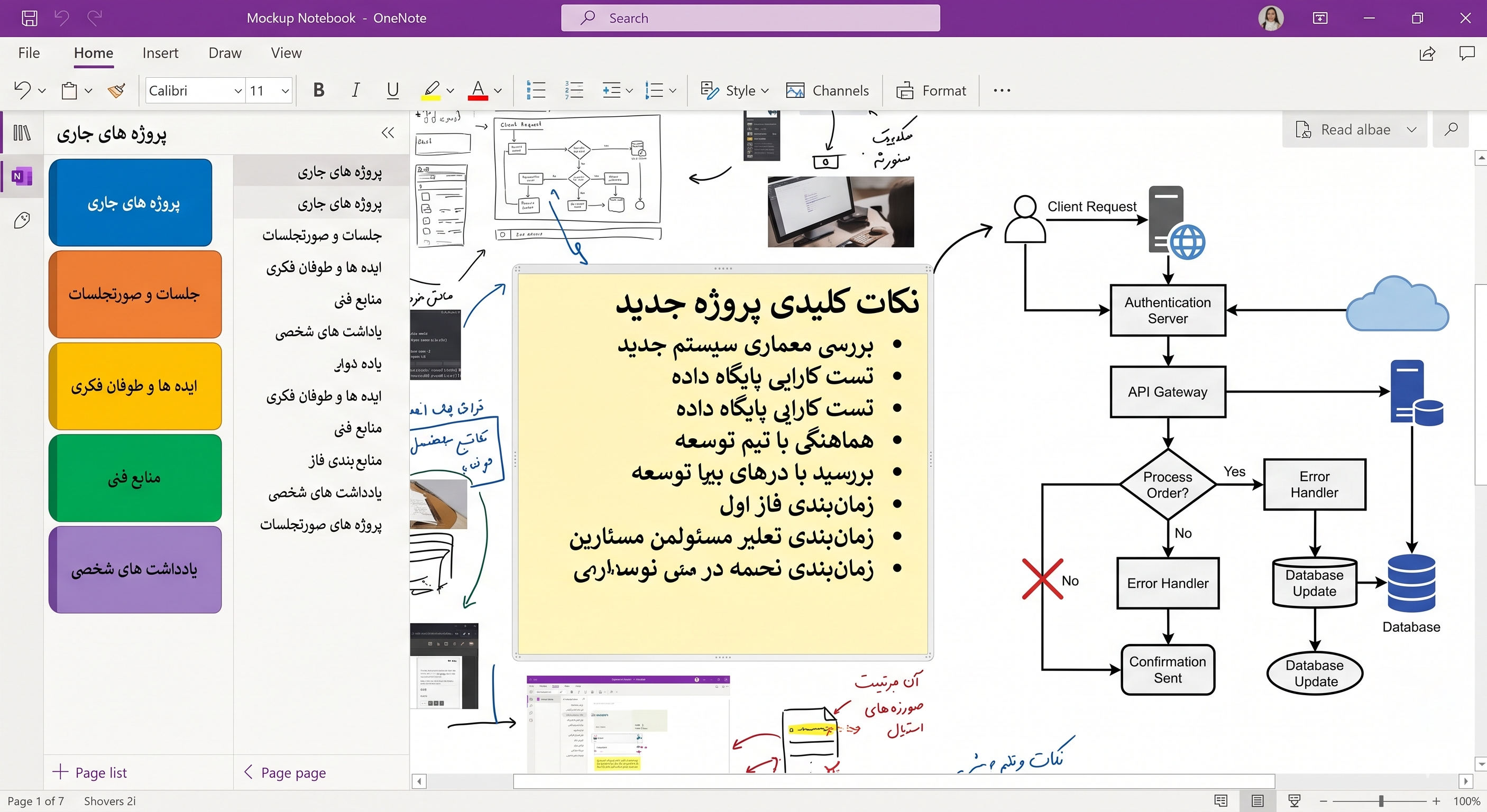Open indent options dropdown arrow
The height and width of the screenshot is (812, 1487).
629,90
